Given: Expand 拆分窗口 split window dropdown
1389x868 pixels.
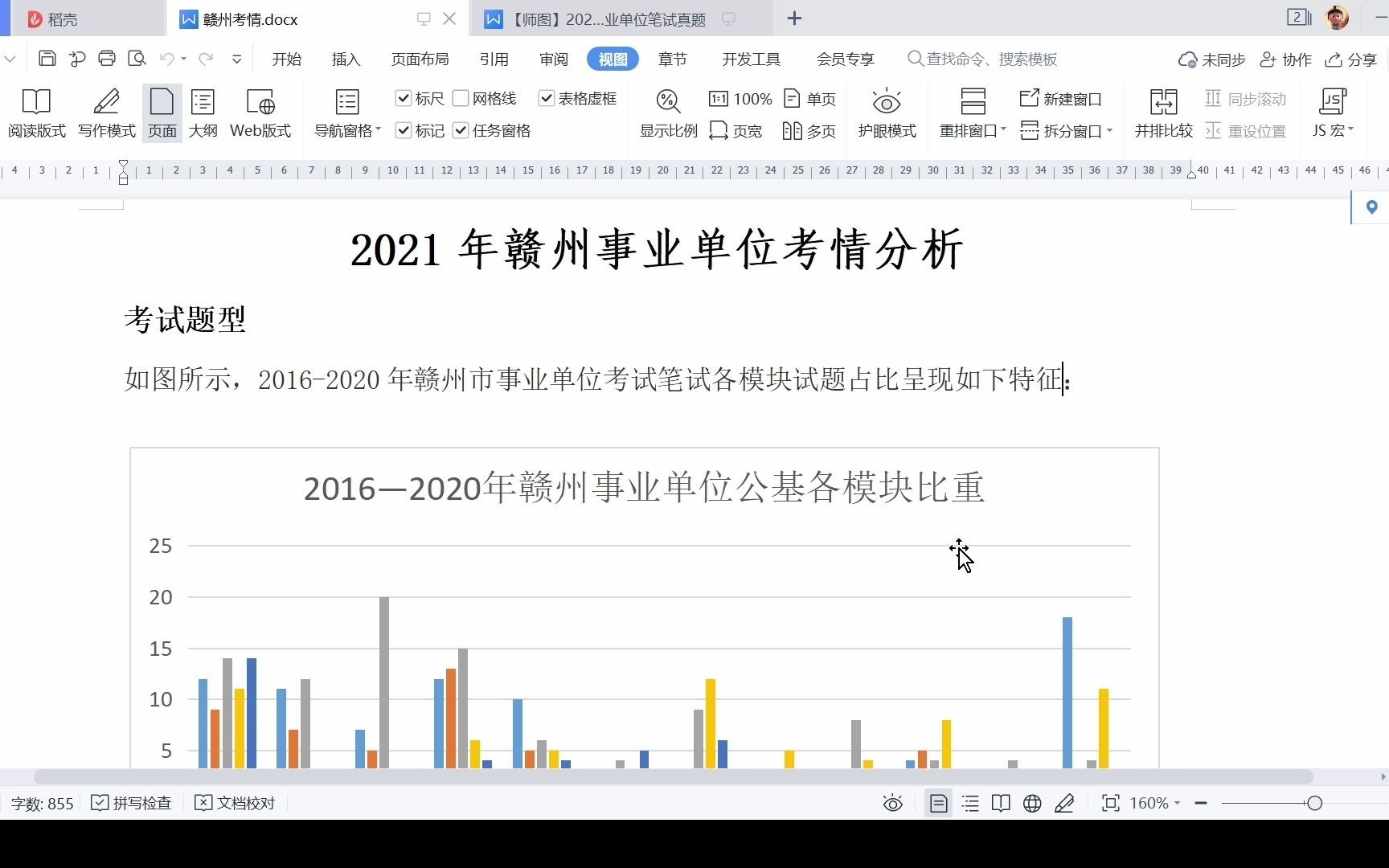Looking at the screenshot, I should click(x=1109, y=130).
